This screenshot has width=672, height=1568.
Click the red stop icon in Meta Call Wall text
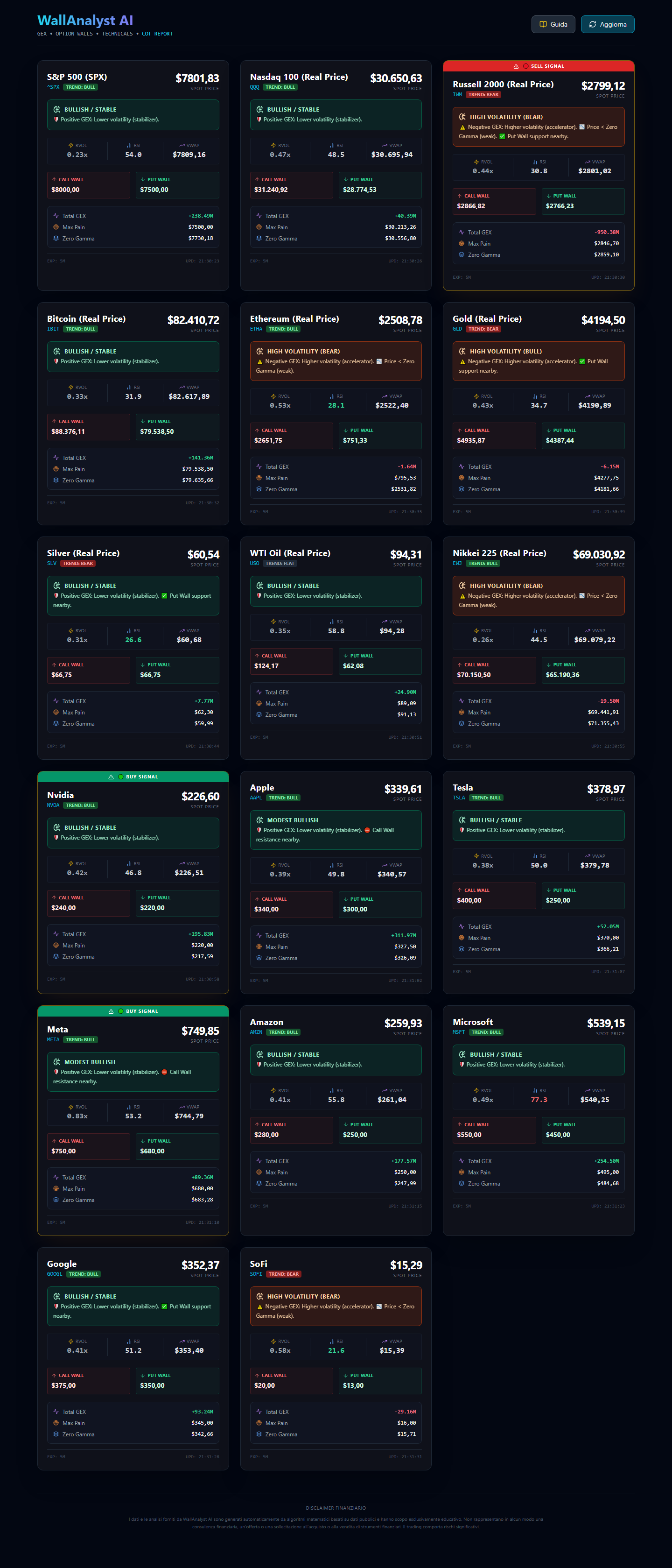pos(164,1072)
